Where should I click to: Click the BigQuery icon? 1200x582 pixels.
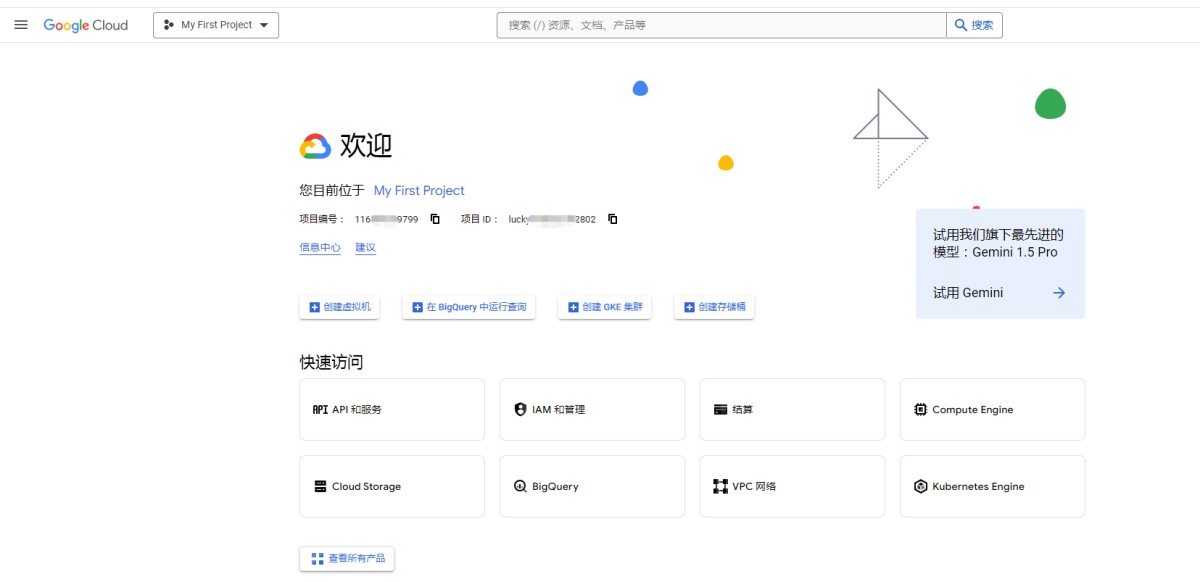point(520,487)
